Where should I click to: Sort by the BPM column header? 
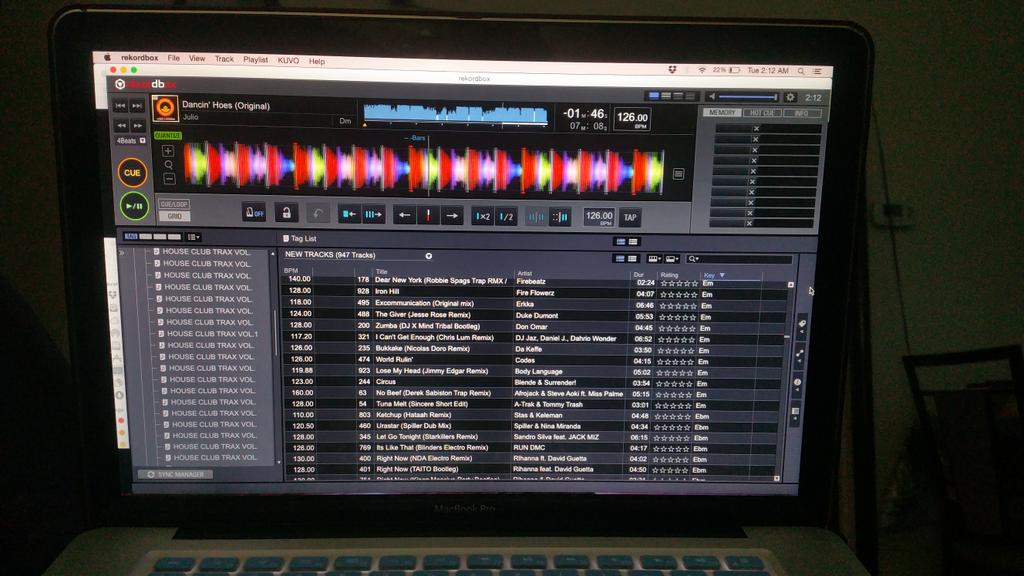[291, 270]
